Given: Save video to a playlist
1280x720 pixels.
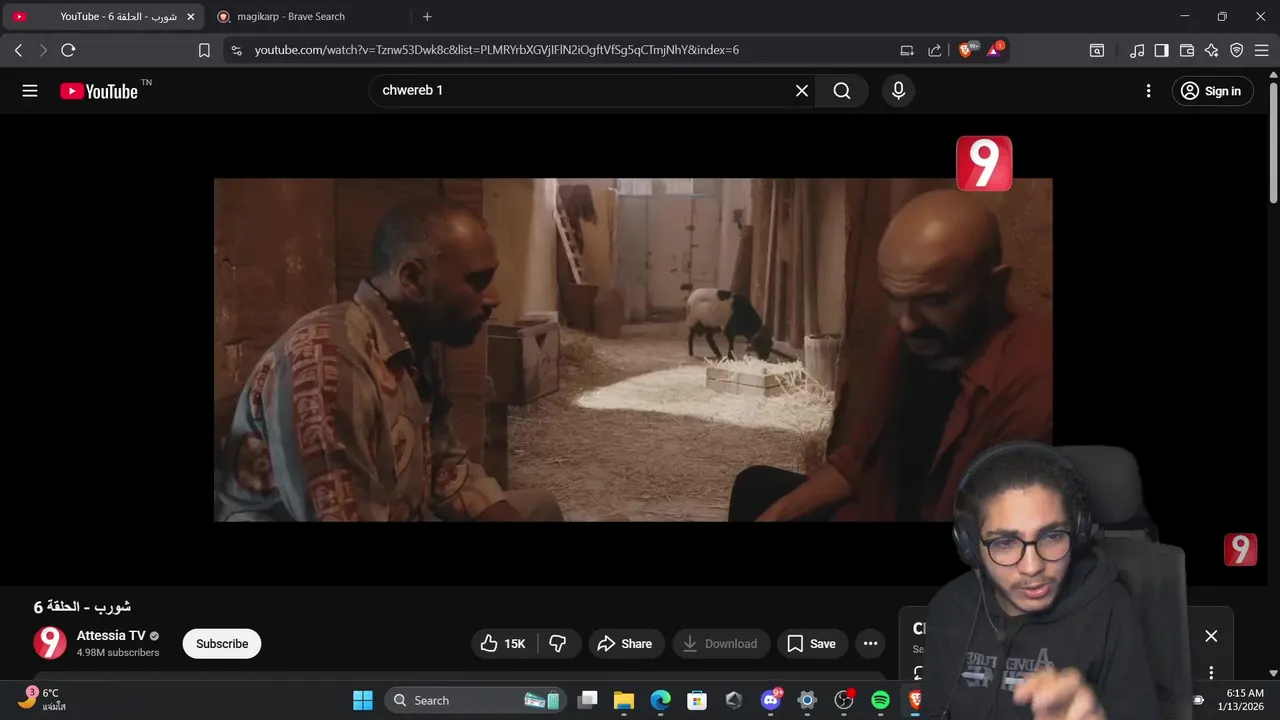Looking at the screenshot, I should point(811,644).
